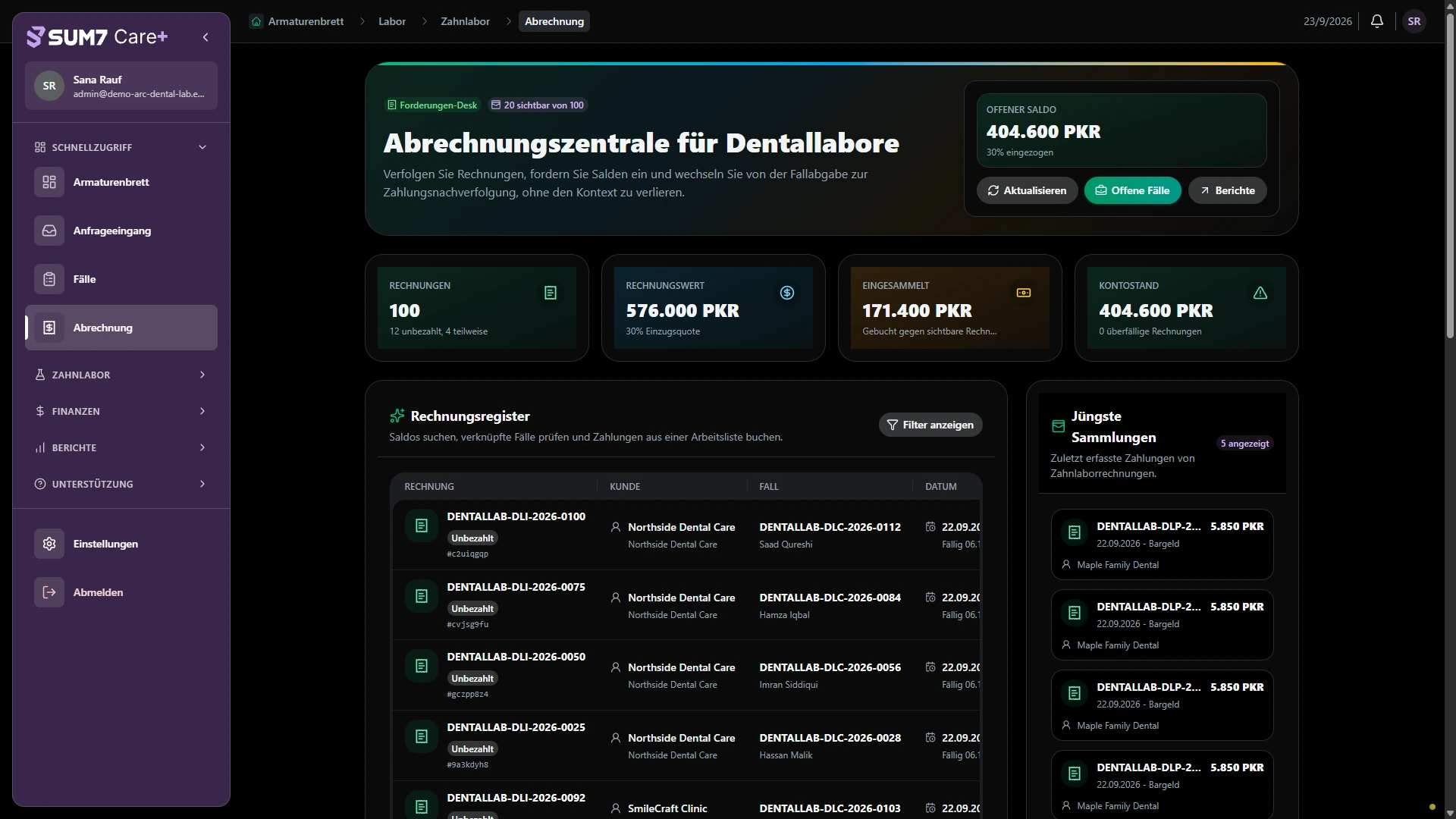
Task: Click the Kontostand warning triangle icon
Action: coord(1260,293)
